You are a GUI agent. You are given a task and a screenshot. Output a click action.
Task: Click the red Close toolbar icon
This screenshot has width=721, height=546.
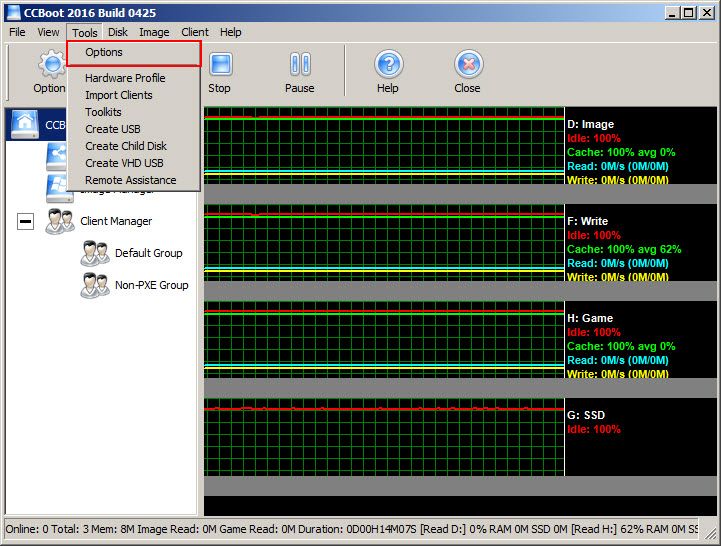(469, 64)
